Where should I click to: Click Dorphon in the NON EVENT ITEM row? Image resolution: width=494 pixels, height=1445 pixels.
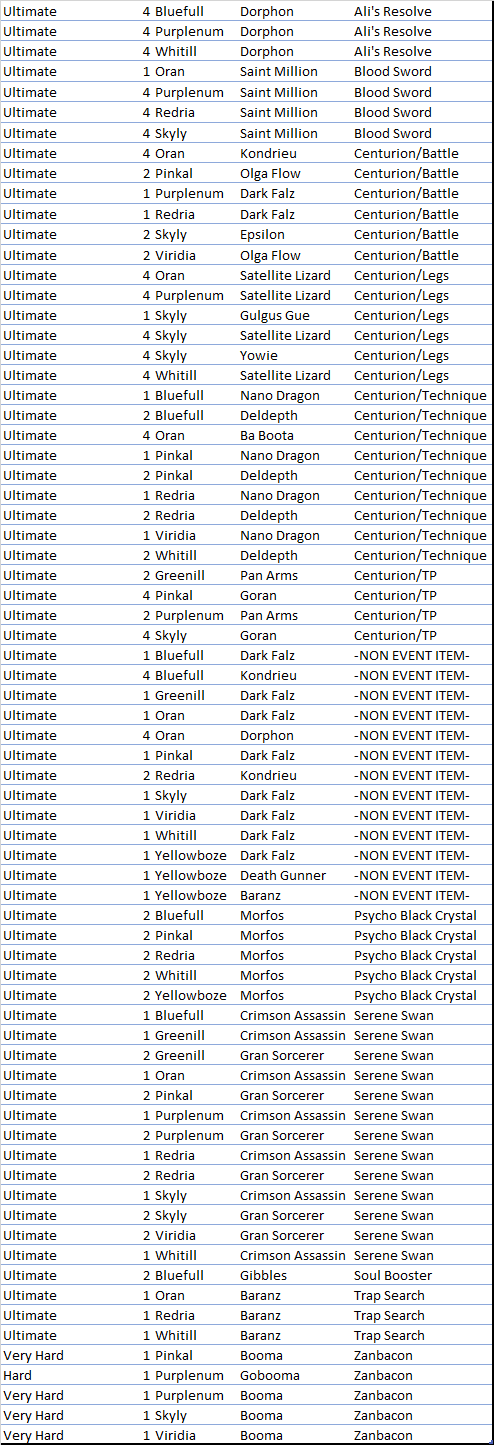tap(267, 735)
